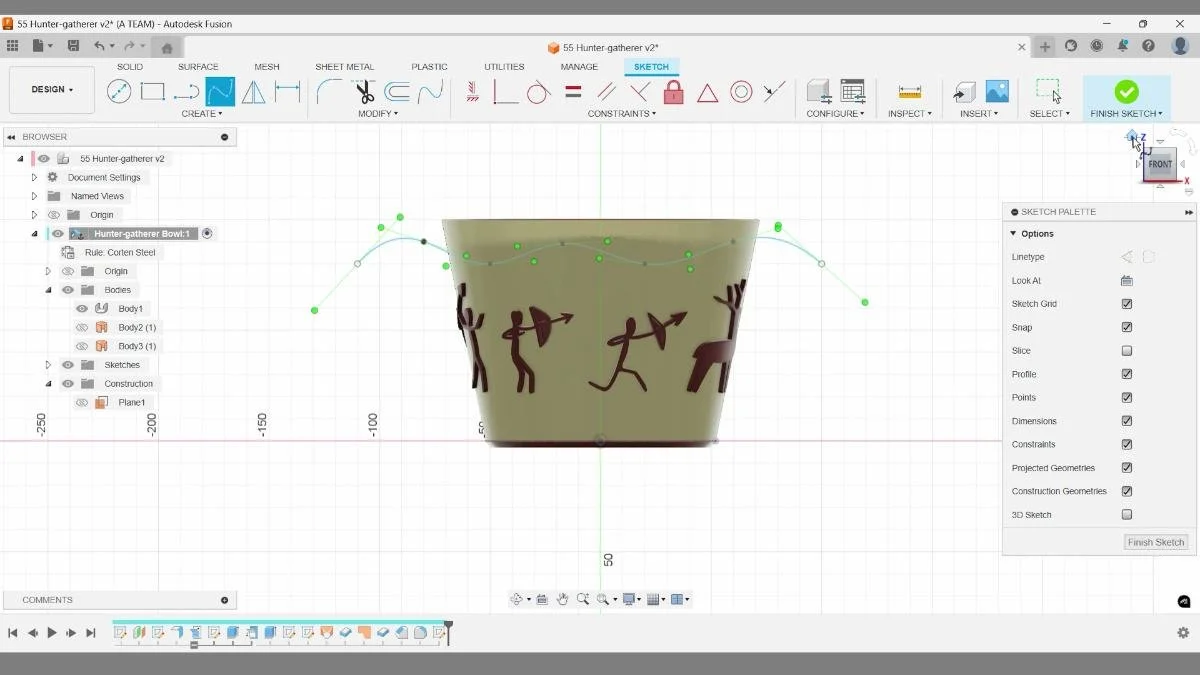Click Finish Sketch at bottom of palette
Viewport: 1200px width, 675px height.
click(1155, 541)
